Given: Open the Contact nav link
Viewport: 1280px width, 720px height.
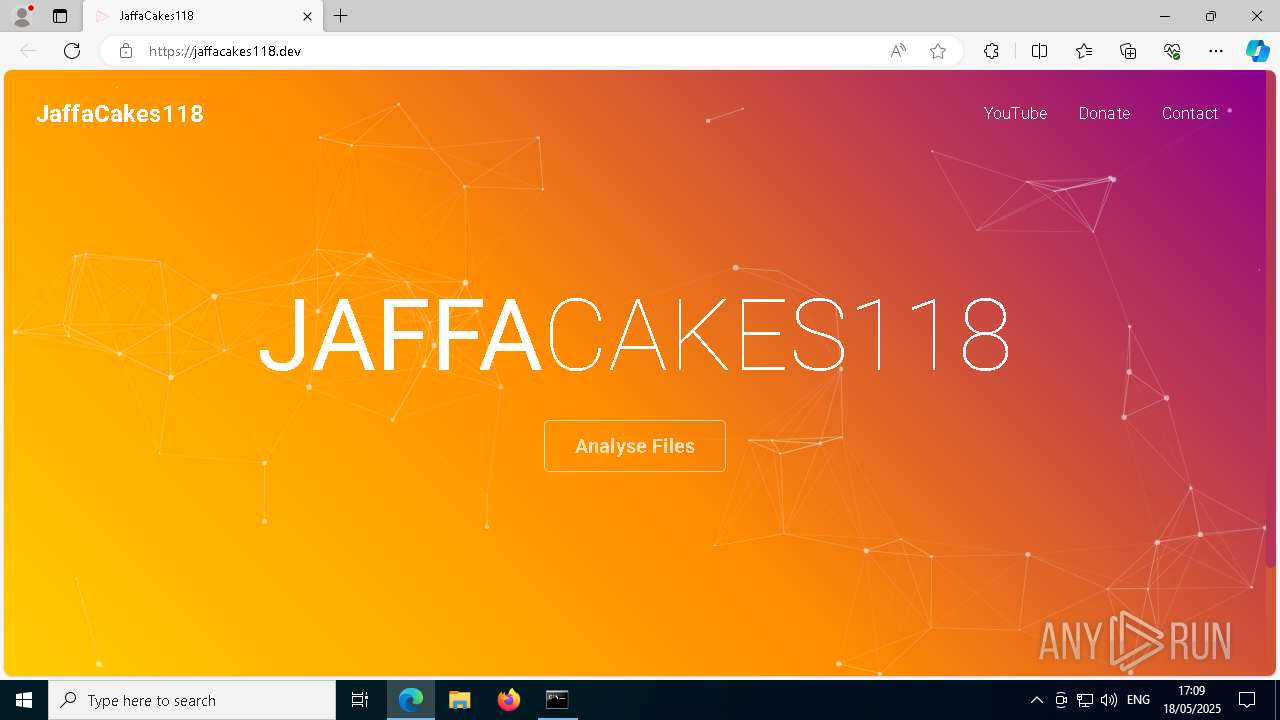Looking at the screenshot, I should click(1190, 113).
